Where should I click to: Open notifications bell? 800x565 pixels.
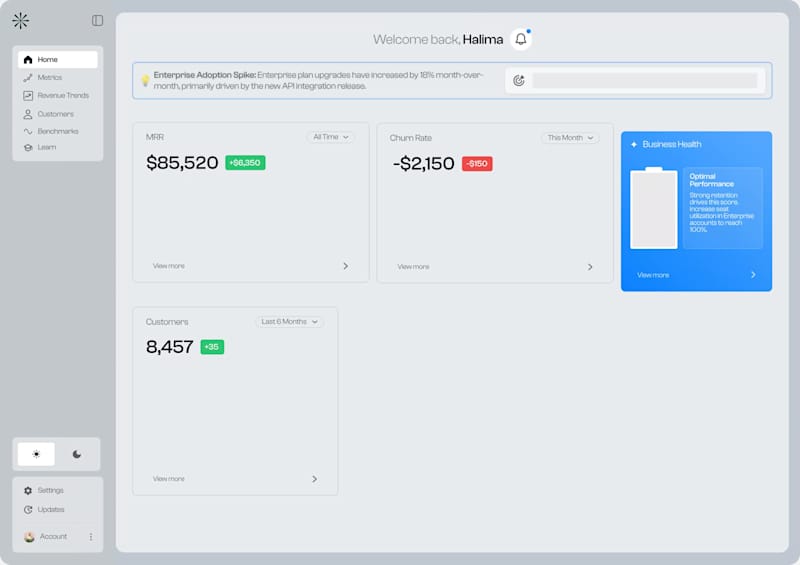[521, 39]
